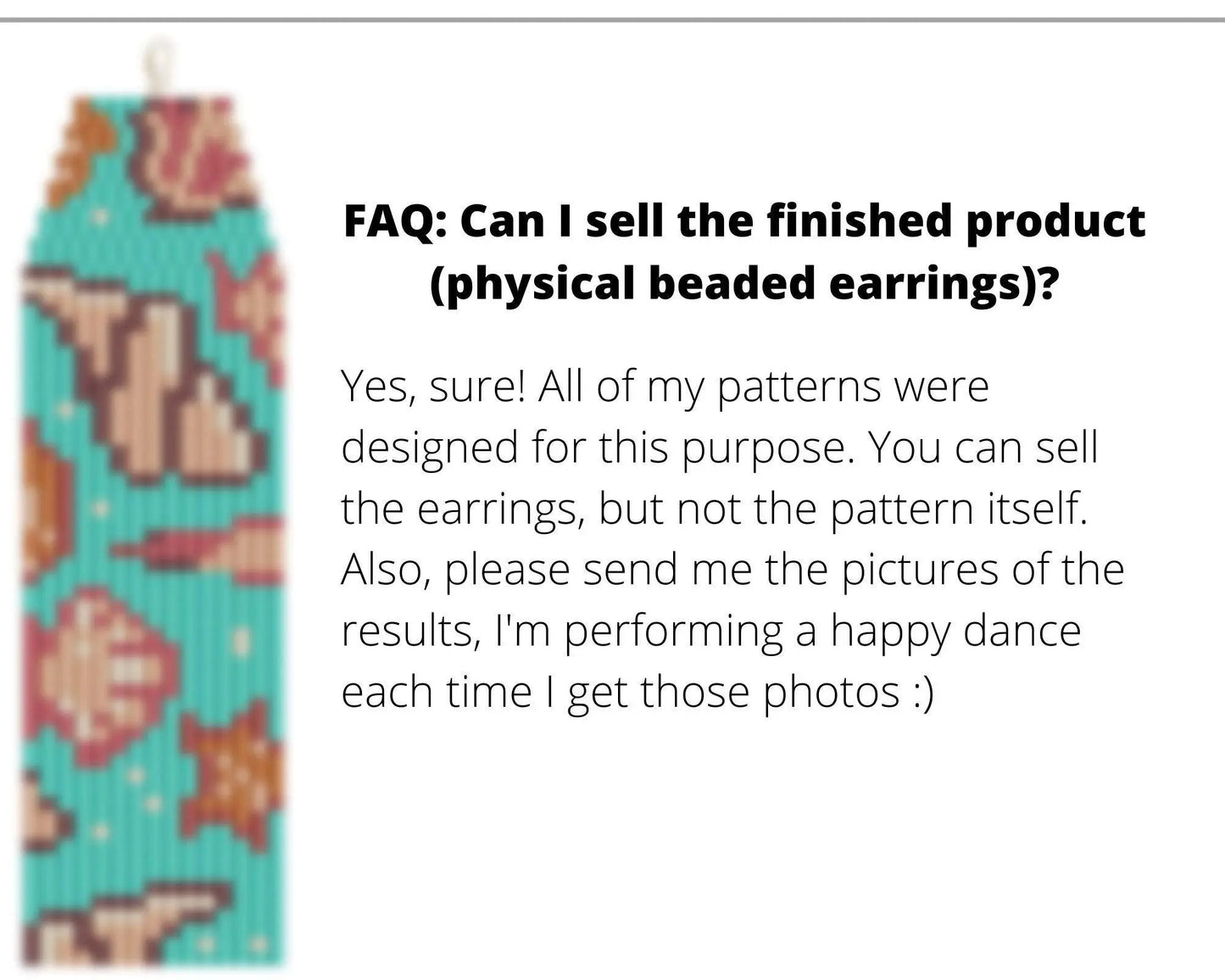Click the FAQ heading's first line
The width and height of the screenshot is (1225, 980).
pyautogui.click(x=744, y=221)
